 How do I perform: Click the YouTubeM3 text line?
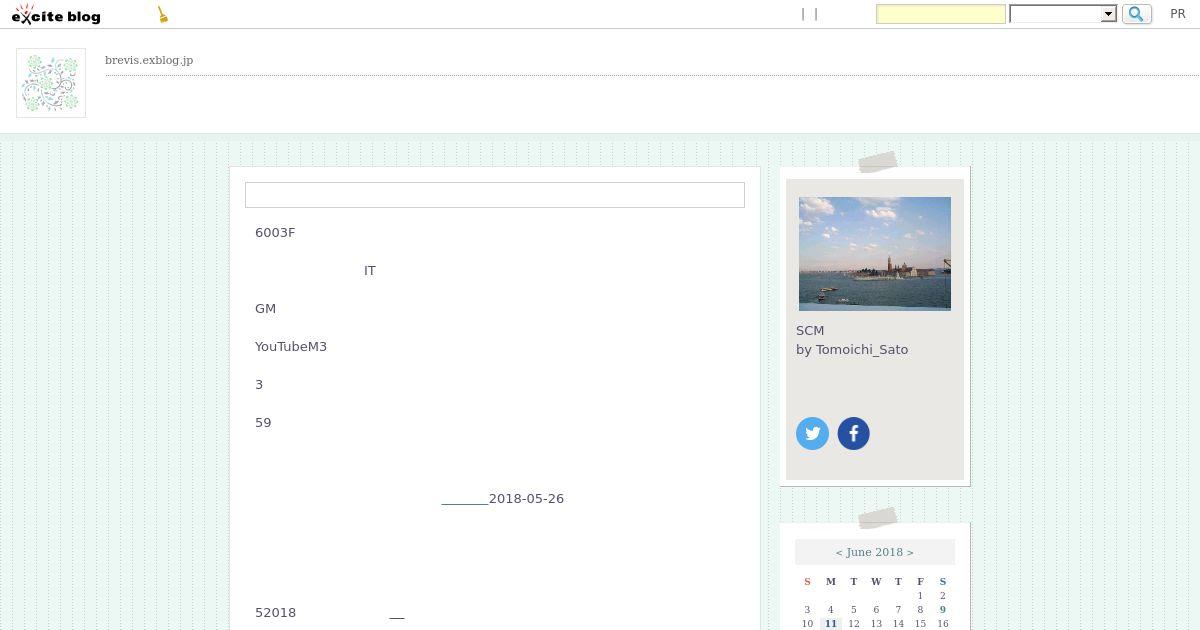291,347
